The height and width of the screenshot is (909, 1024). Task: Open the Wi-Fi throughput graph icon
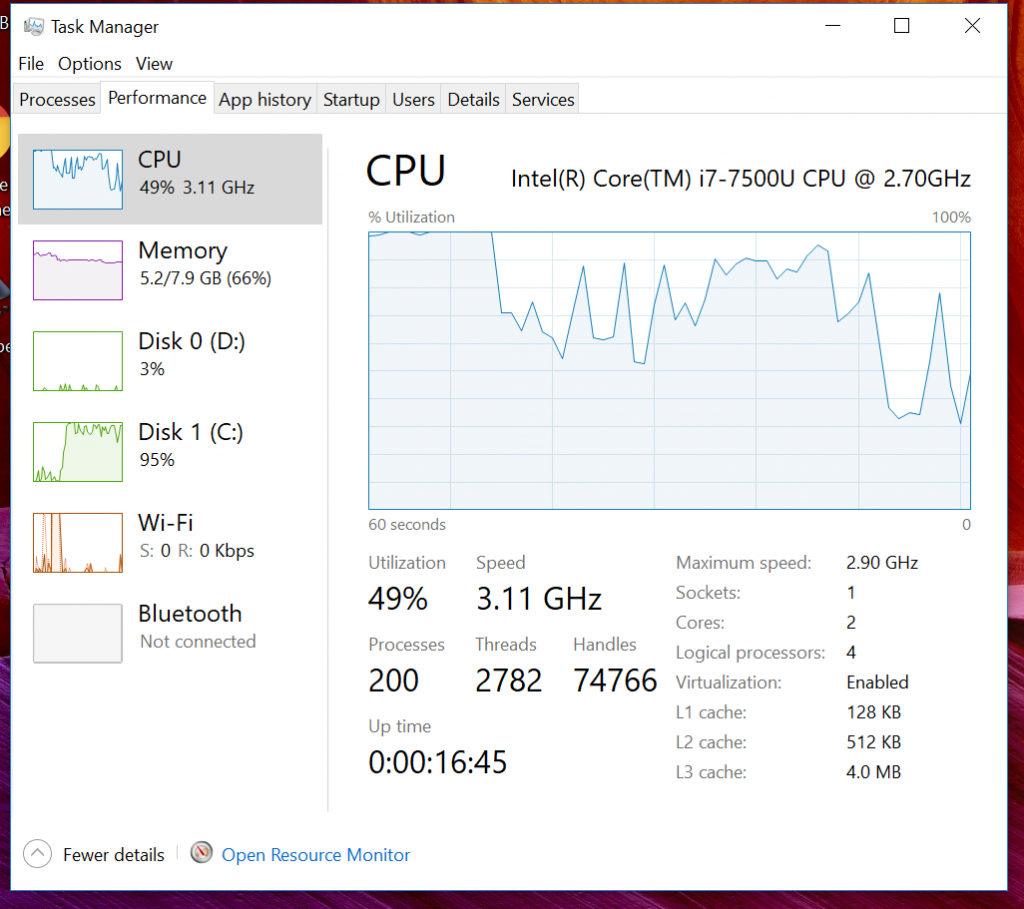(78, 543)
